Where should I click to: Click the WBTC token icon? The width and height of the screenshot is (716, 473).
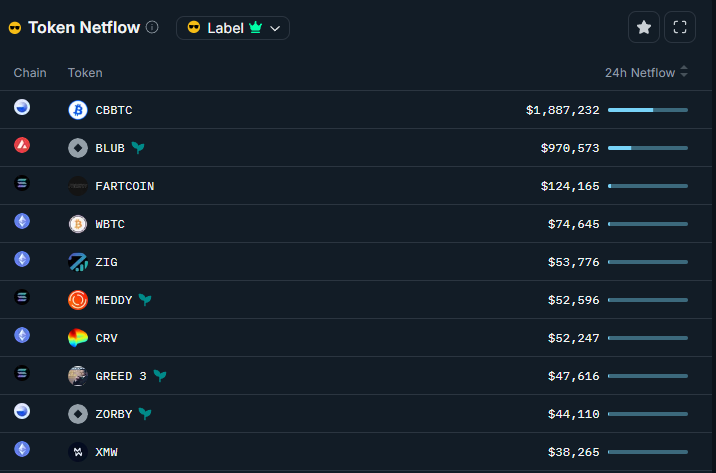click(x=78, y=224)
